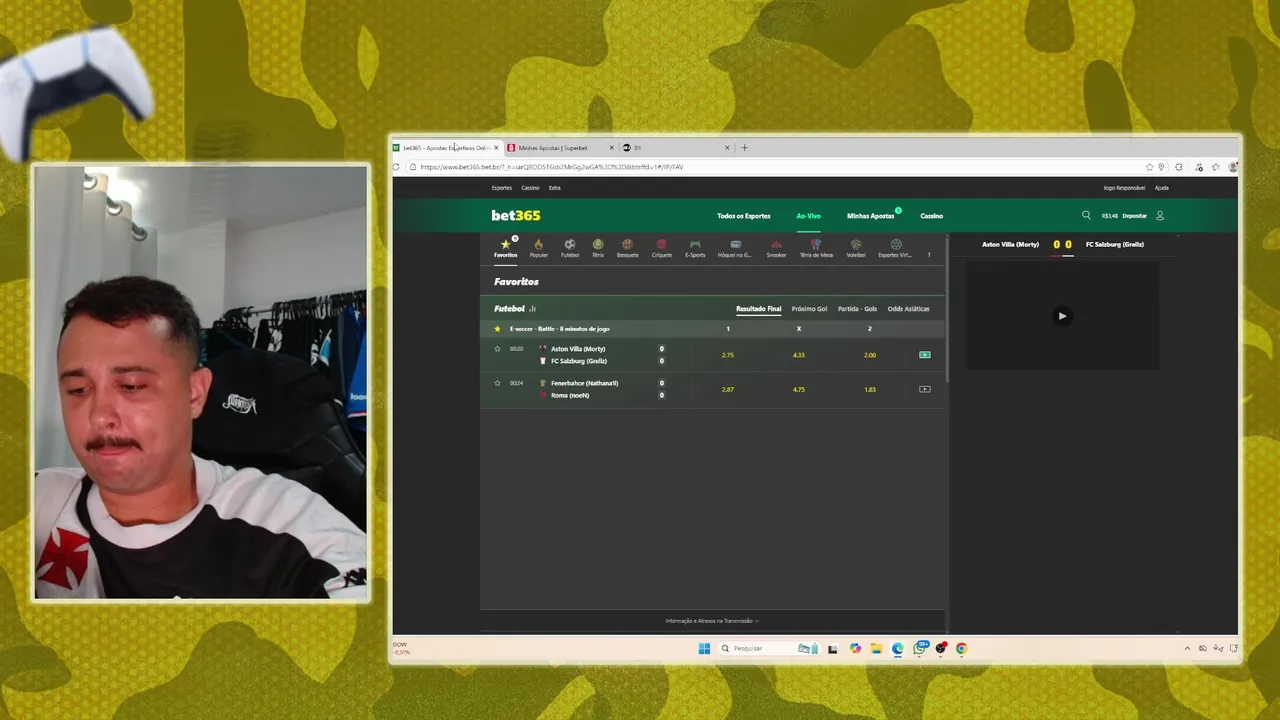Open video icon for Fenerbahce vs Roma
Viewport: 1280px width, 720px height.
point(924,389)
